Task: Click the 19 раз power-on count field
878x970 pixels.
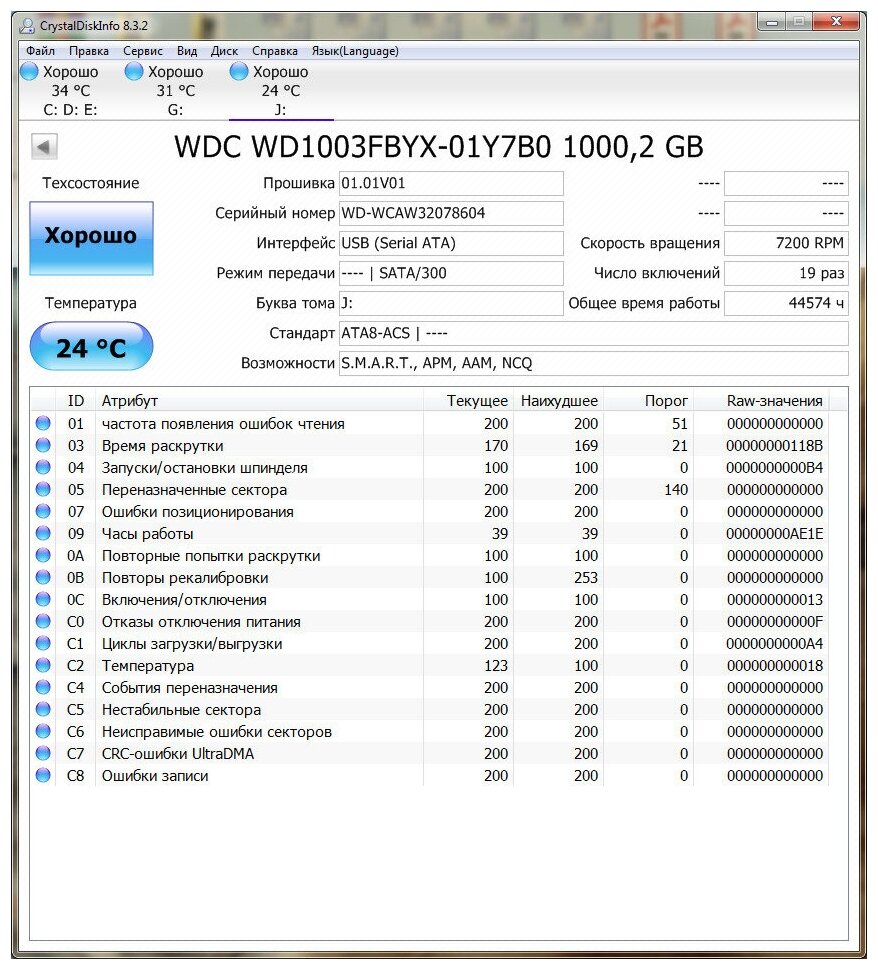Action: [786, 273]
